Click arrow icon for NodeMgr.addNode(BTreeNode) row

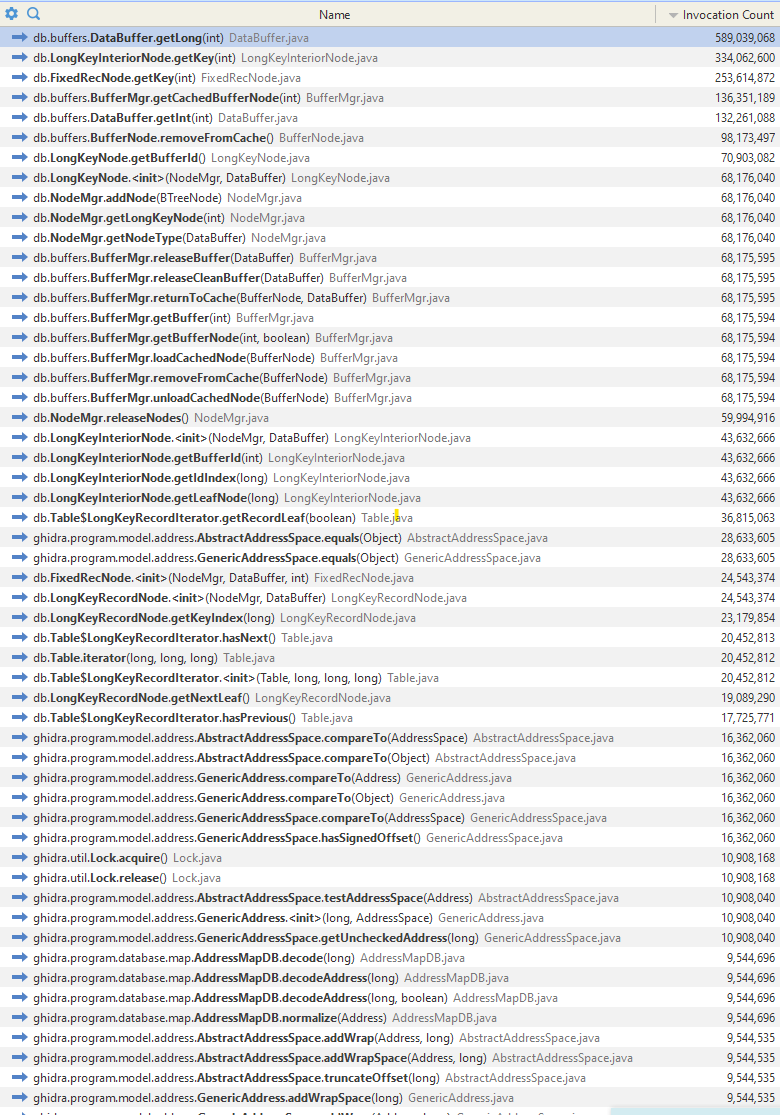tap(20, 198)
